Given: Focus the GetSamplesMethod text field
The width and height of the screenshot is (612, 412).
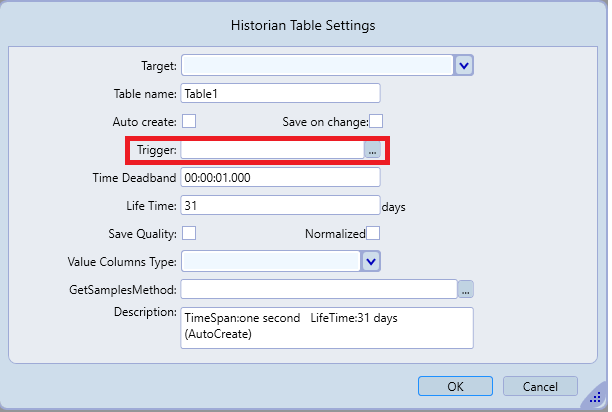Looking at the screenshot, I should click(318, 289).
